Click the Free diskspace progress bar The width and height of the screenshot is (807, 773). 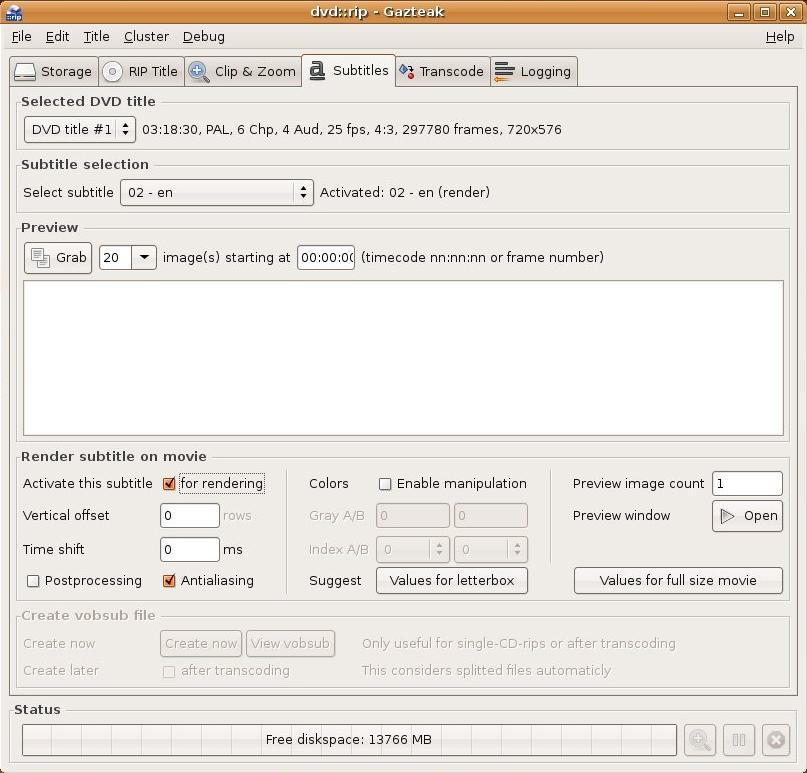coord(349,740)
